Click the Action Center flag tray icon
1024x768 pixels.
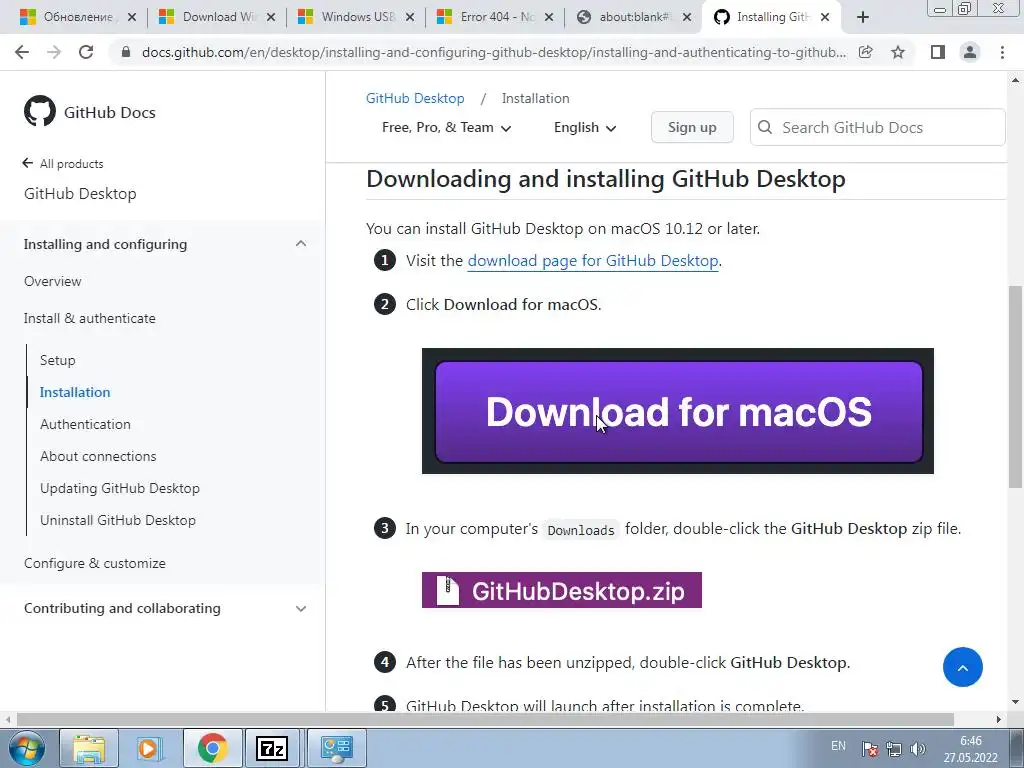(x=869, y=748)
